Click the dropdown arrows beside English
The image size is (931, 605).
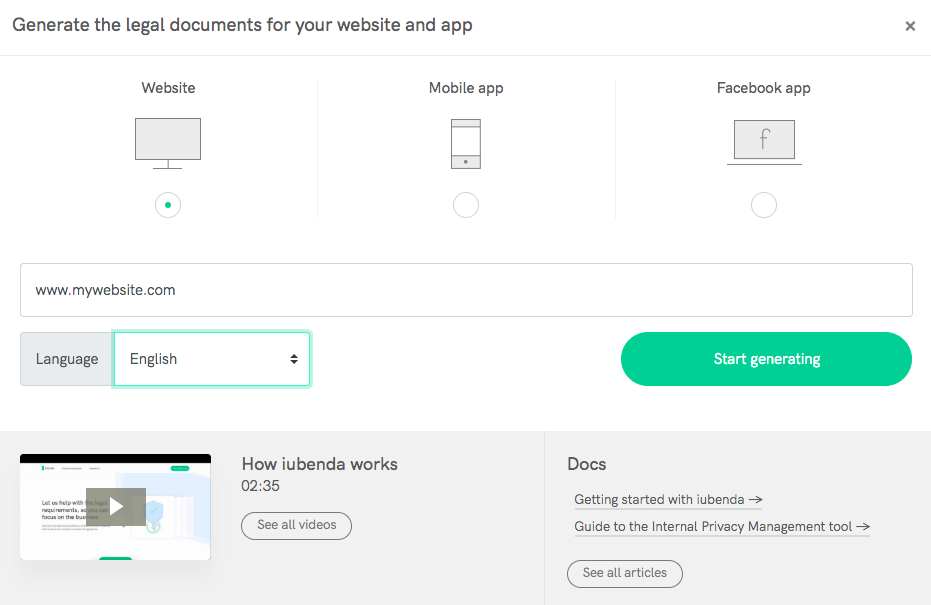(x=294, y=359)
